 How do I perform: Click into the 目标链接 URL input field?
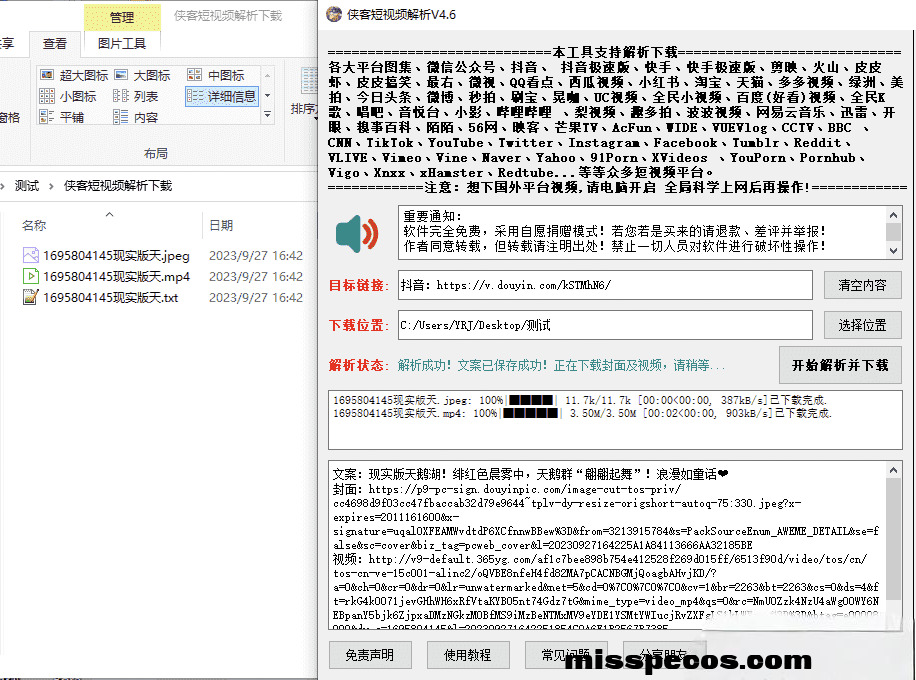[605, 285]
